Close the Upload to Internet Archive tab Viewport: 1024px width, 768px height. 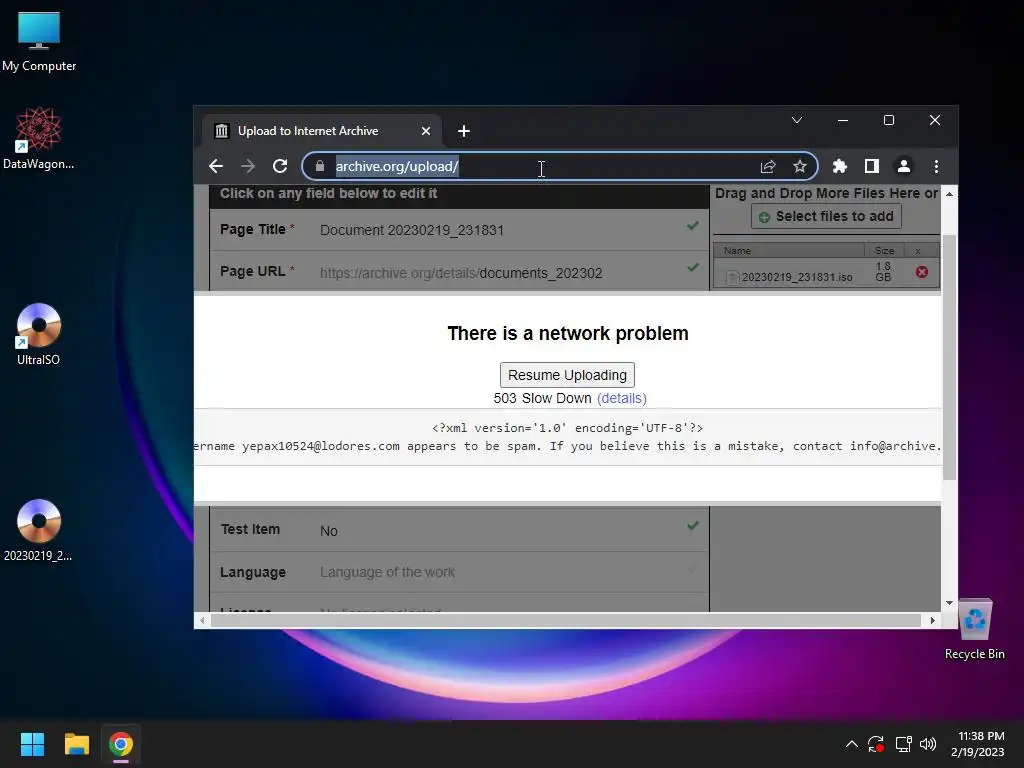426,131
